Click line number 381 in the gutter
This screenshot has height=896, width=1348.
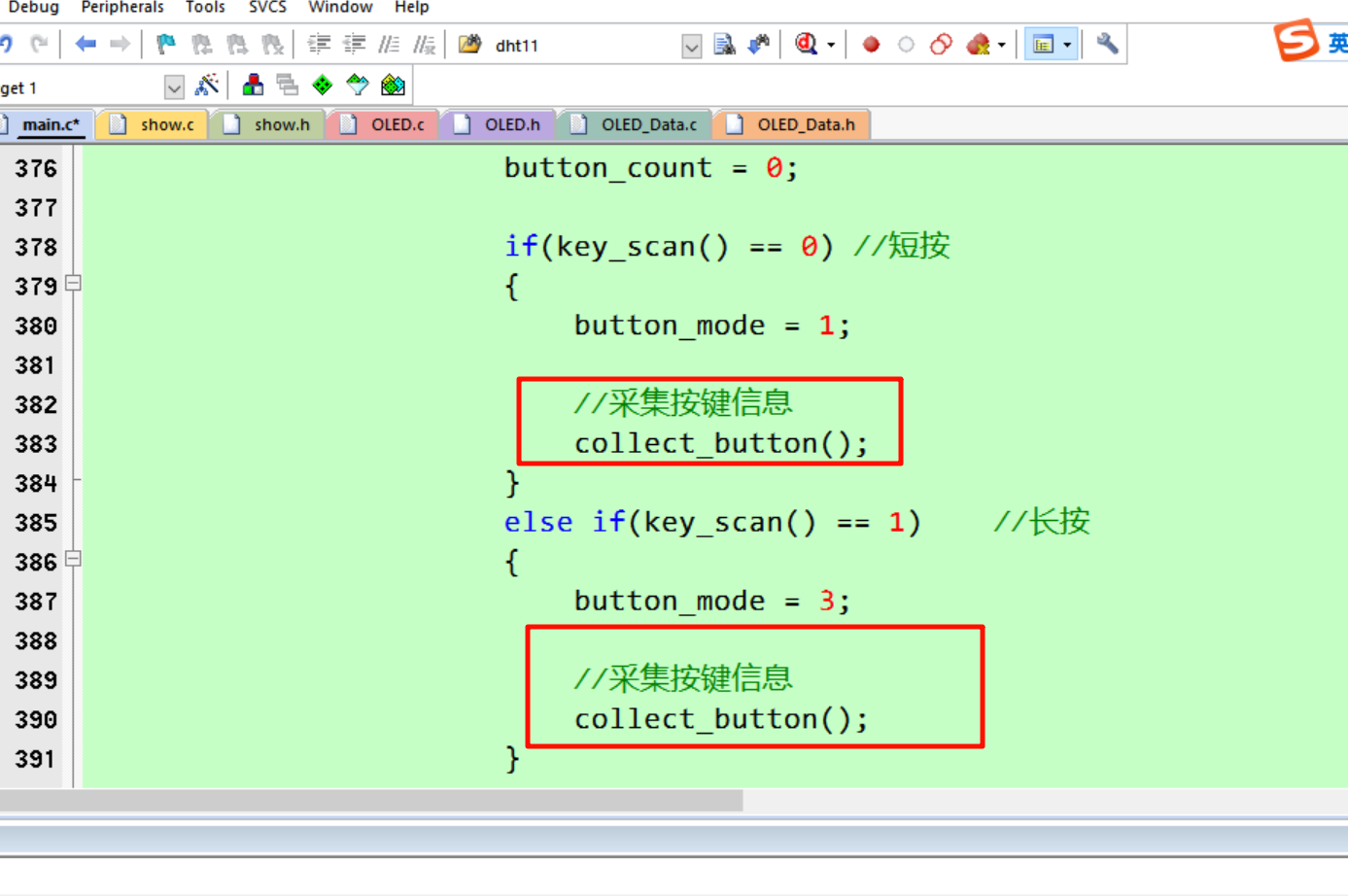coord(36,365)
